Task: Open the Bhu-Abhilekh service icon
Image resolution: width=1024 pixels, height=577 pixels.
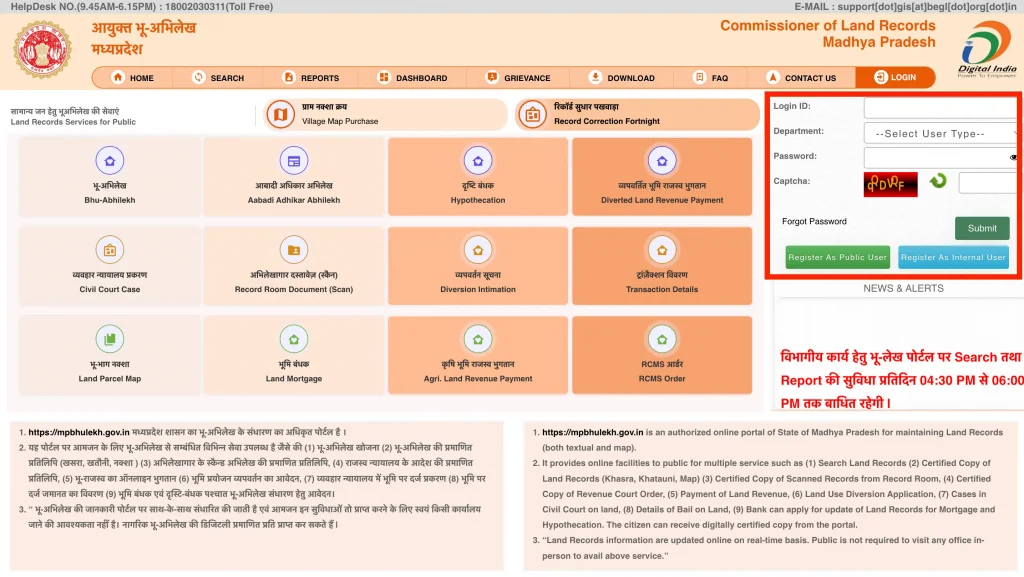Action: [110, 176]
